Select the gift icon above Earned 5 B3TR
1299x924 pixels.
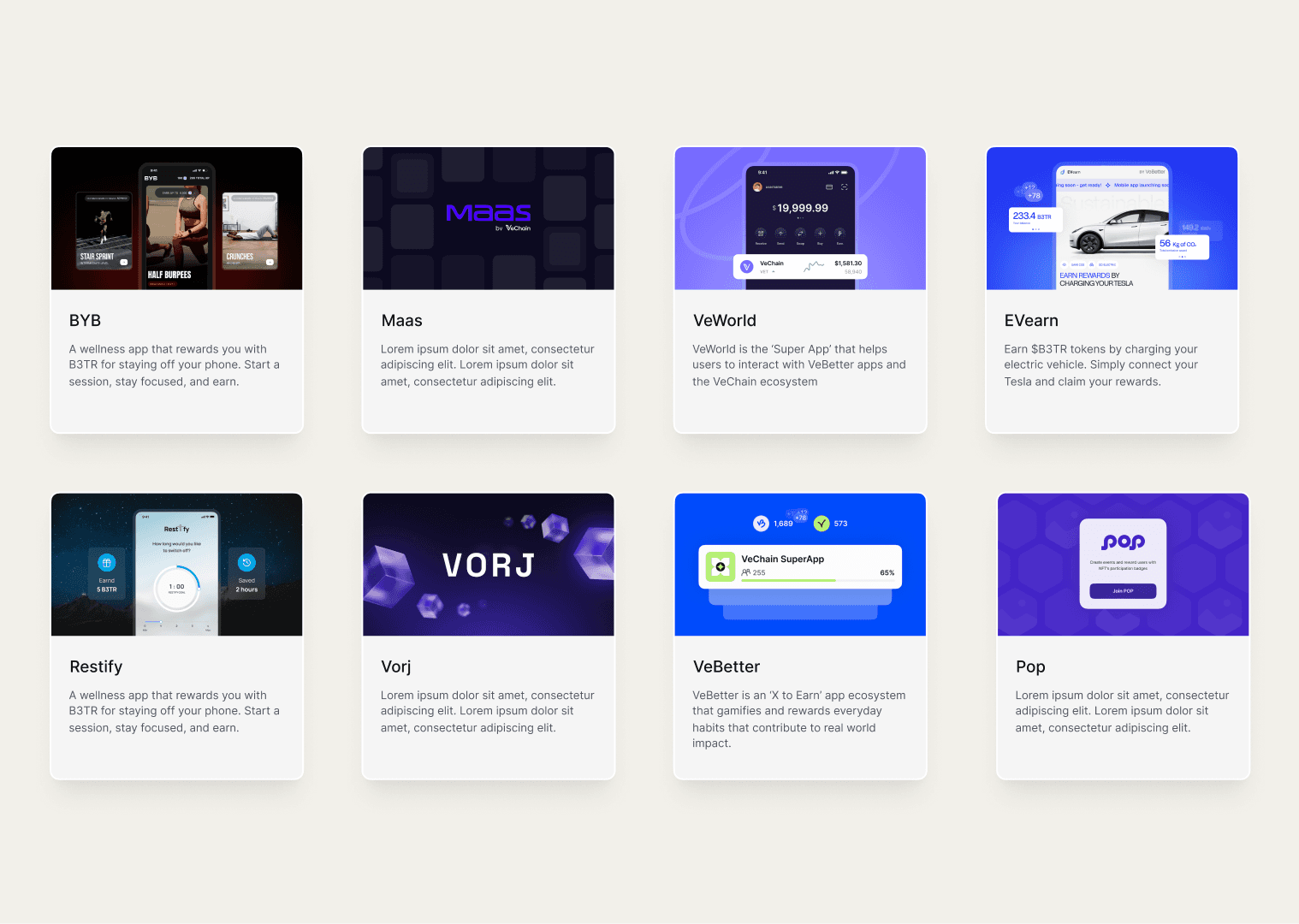[106, 562]
